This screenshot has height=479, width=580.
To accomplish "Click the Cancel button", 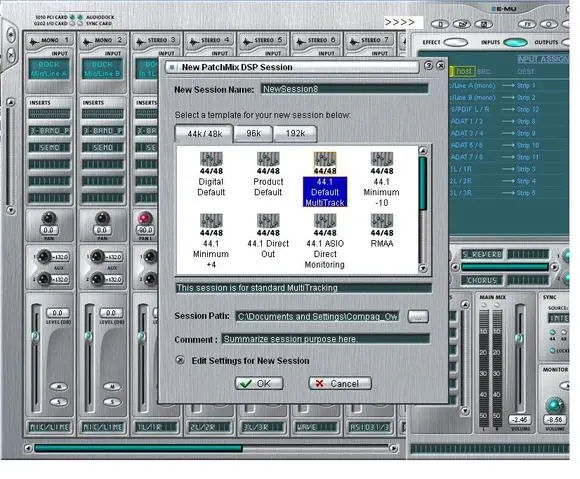I will click(x=340, y=384).
